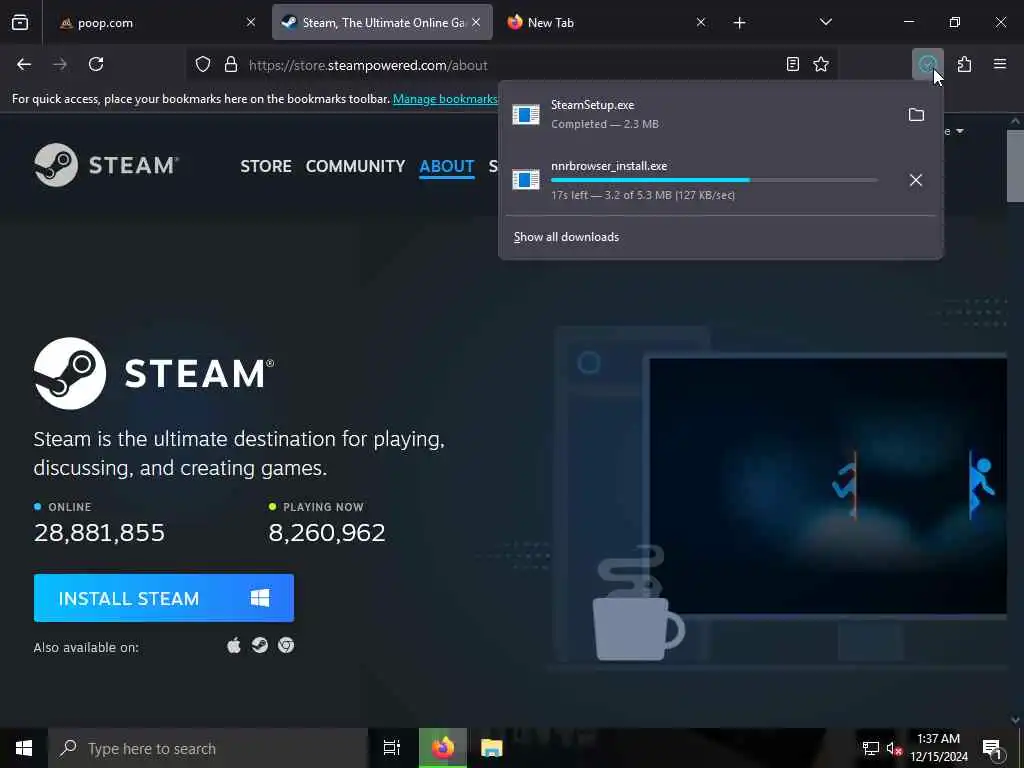The width and height of the screenshot is (1024, 768).
Task: Click the online users count 28,881,855
Action: [99, 533]
